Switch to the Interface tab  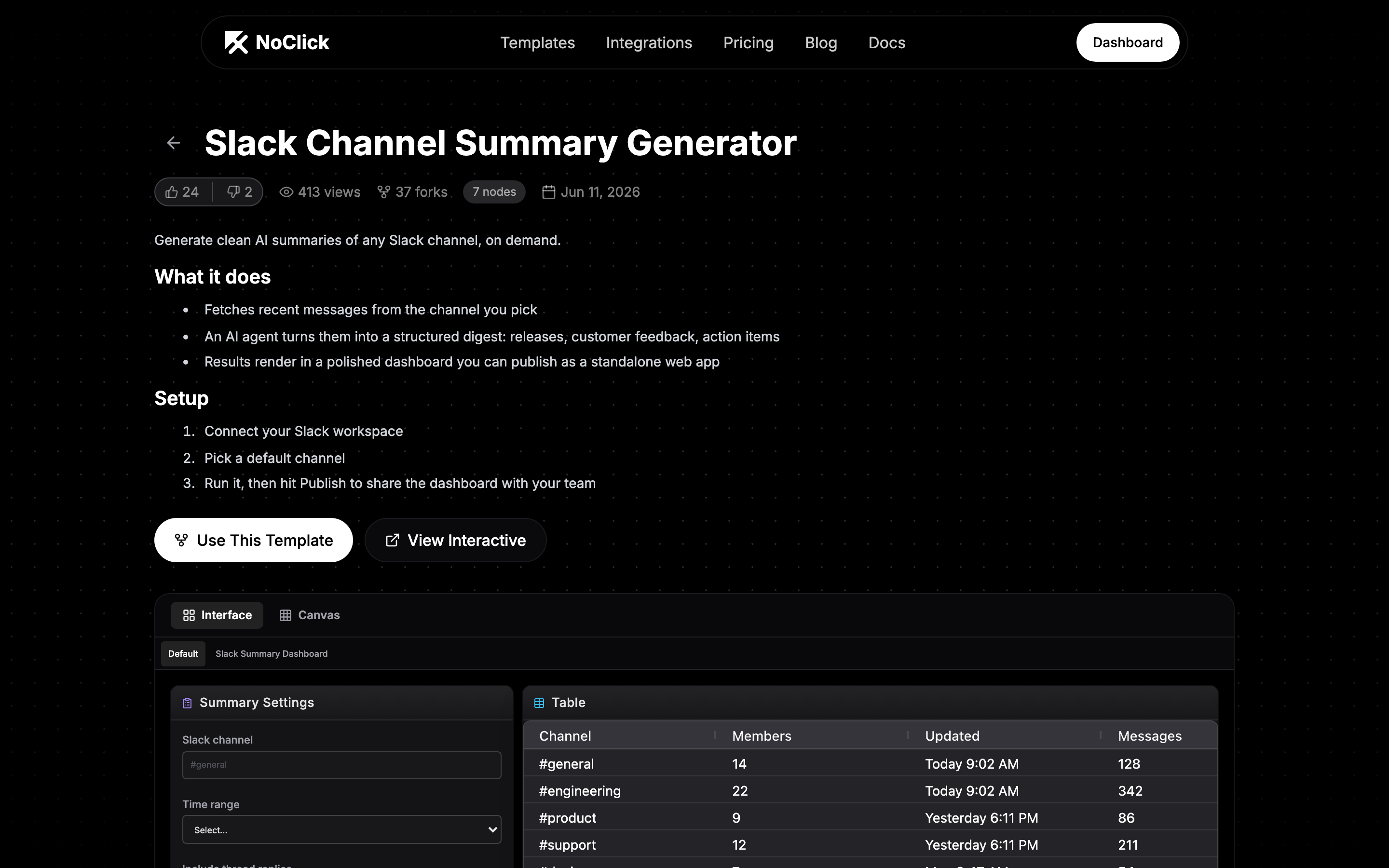[x=217, y=615]
